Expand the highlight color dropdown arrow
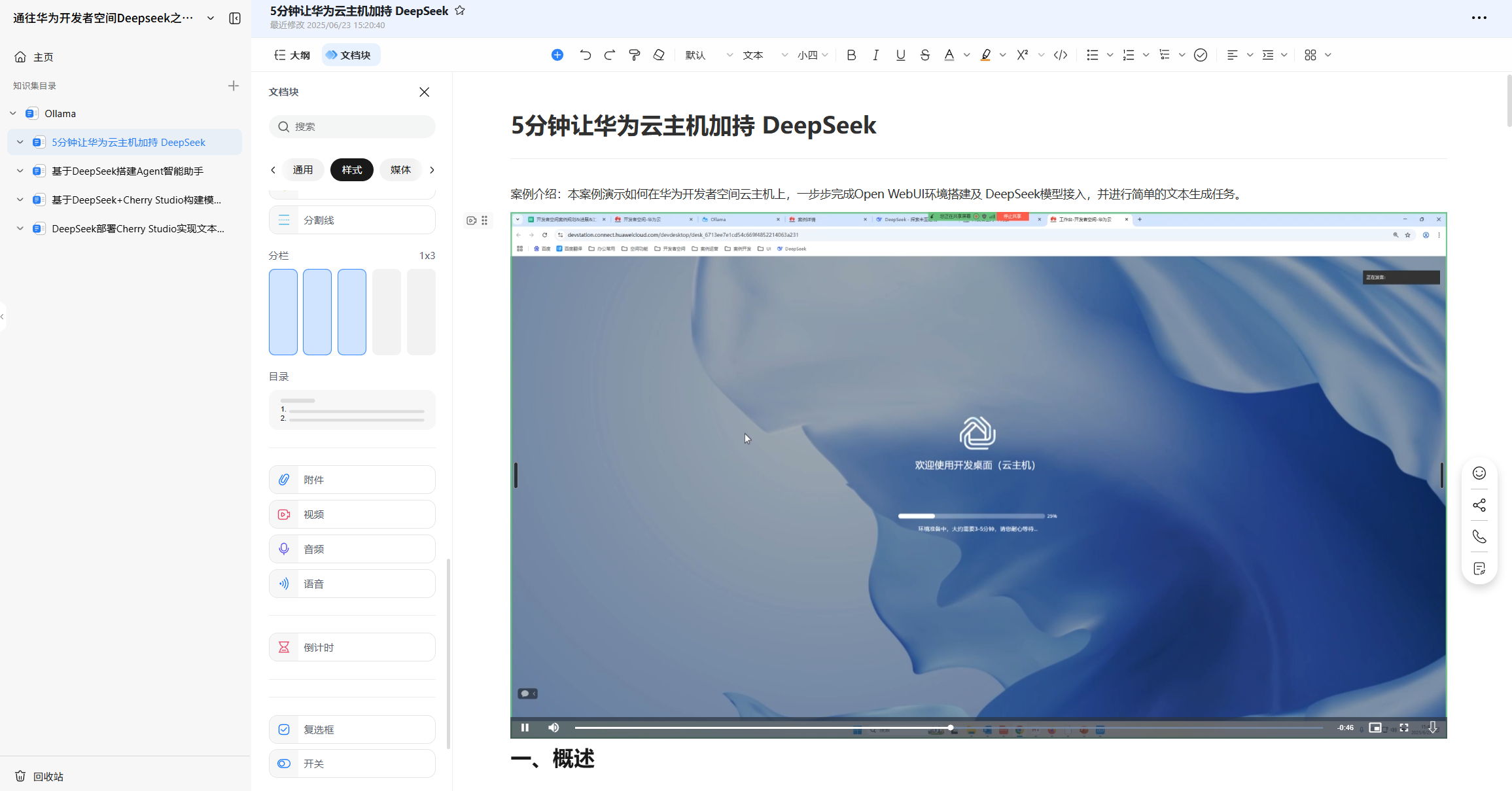Image resolution: width=1512 pixels, height=791 pixels. (x=1002, y=55)
